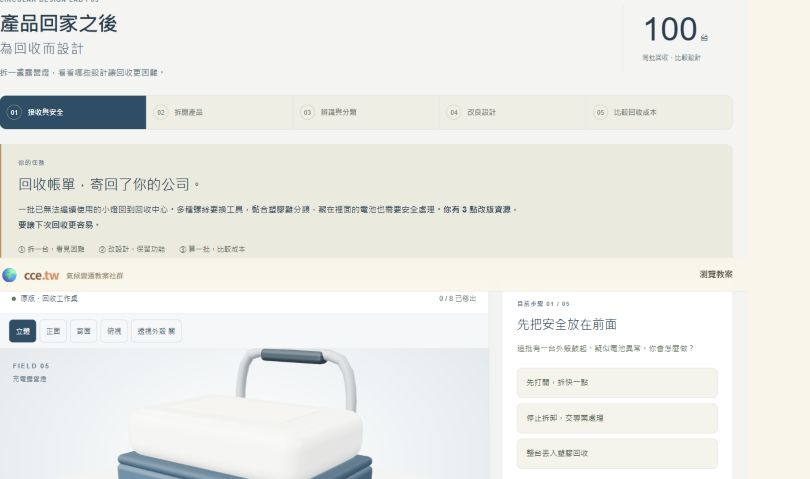Select step 01 接收與安全 tab

click(x=73, y=112)
